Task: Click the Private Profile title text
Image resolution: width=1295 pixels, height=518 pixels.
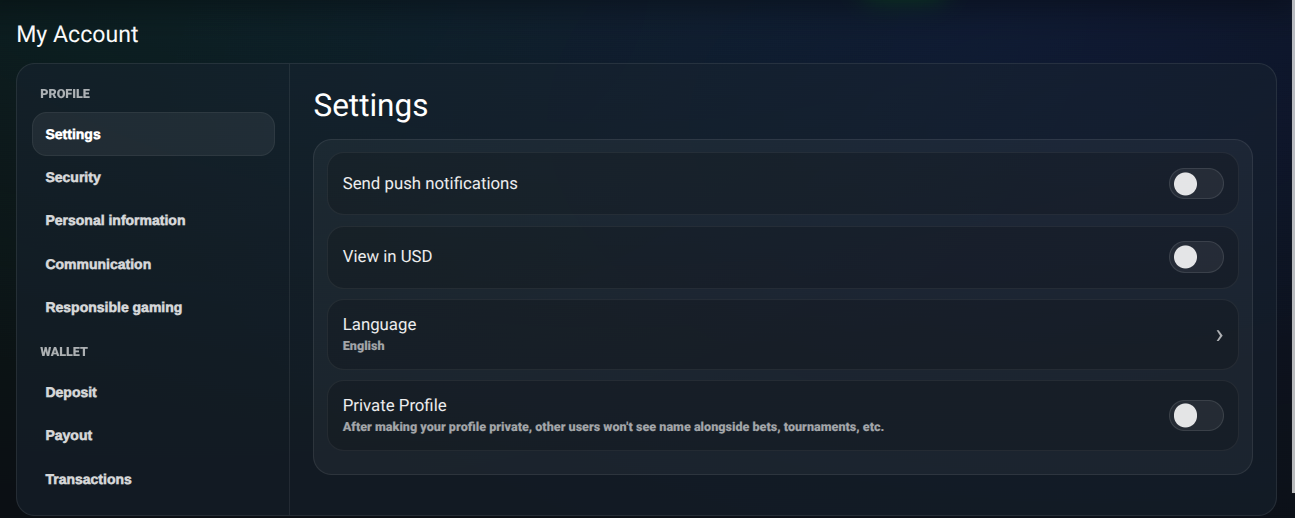Action: (x=394, y=405)
